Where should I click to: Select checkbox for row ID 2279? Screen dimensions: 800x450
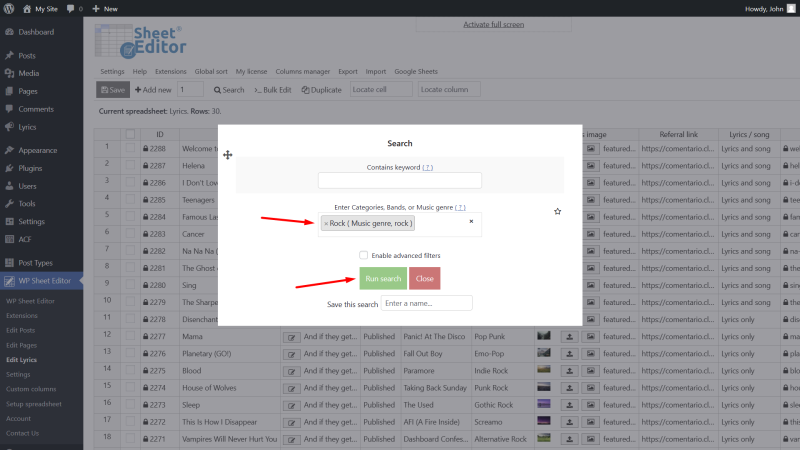click(130, 302)
